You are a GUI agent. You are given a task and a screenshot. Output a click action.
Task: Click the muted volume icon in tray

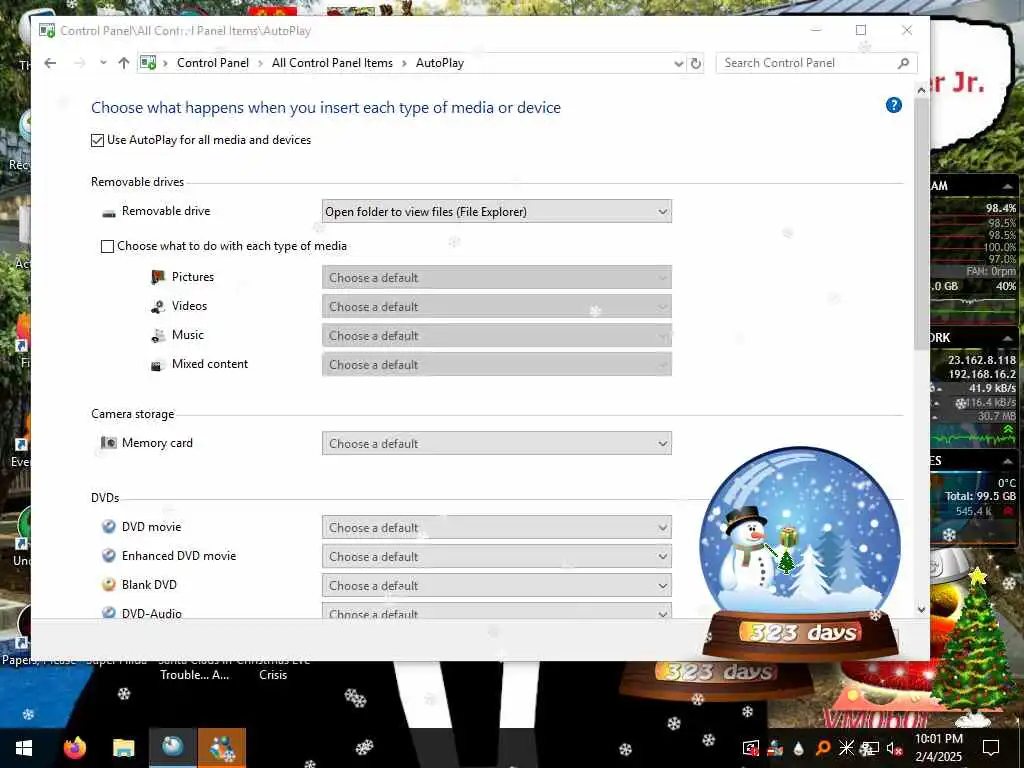pos(894,748)
